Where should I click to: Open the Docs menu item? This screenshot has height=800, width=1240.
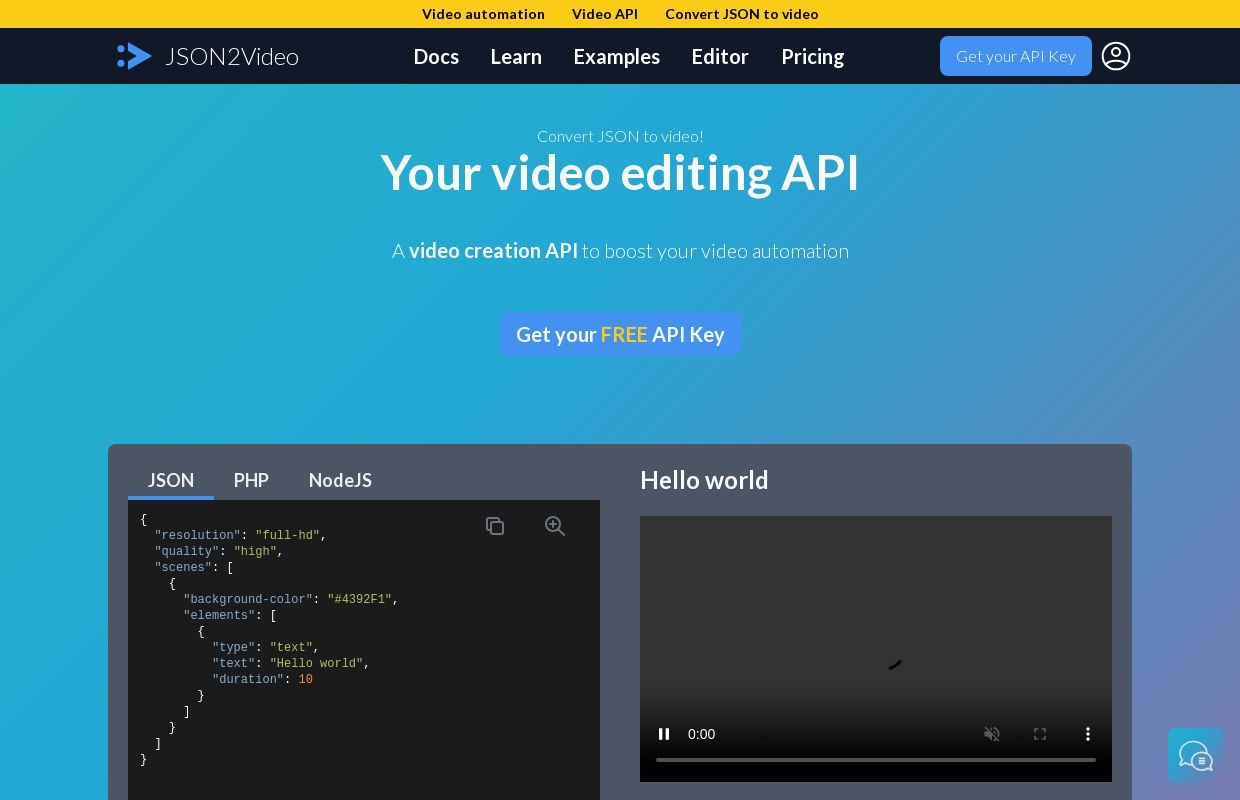click(x=436, y=56)
